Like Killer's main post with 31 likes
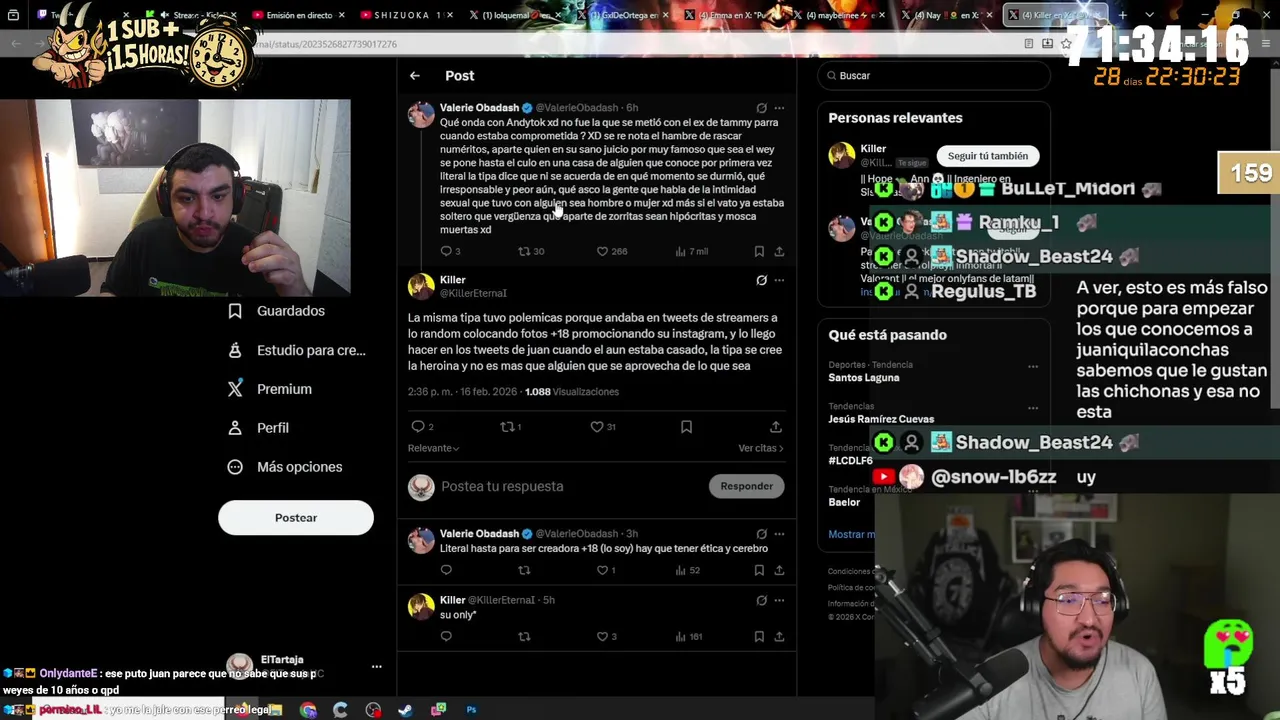The height and width of the screenshot is (720, 1280). [x=602, y=427]
